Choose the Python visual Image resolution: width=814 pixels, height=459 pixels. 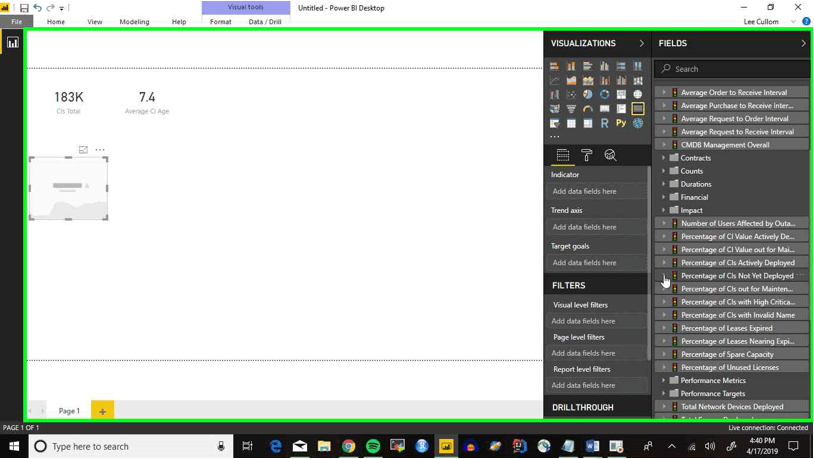click(621, 124)
